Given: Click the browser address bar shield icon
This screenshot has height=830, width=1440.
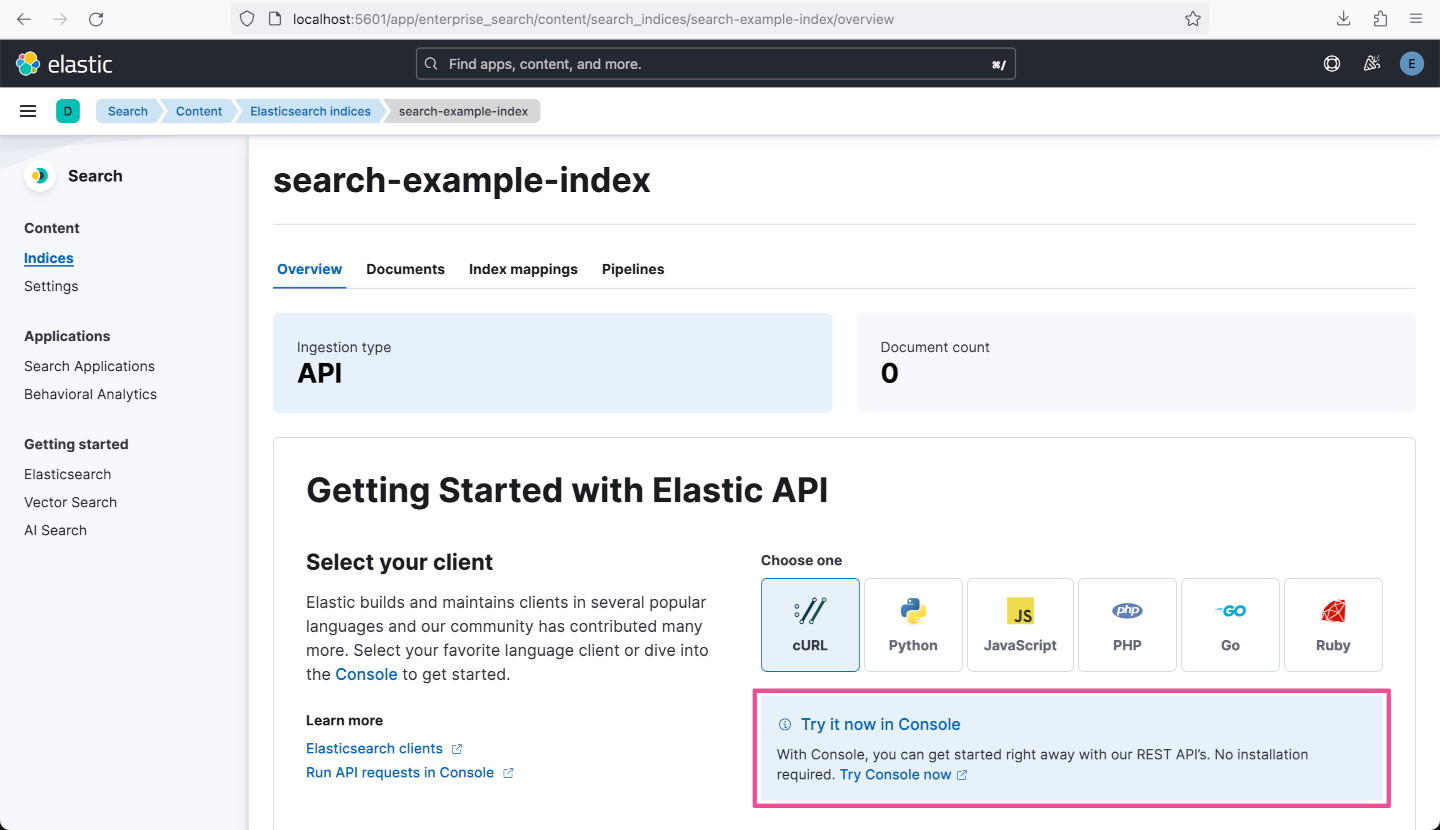Looking at the screenshot, I should (247, 19).
